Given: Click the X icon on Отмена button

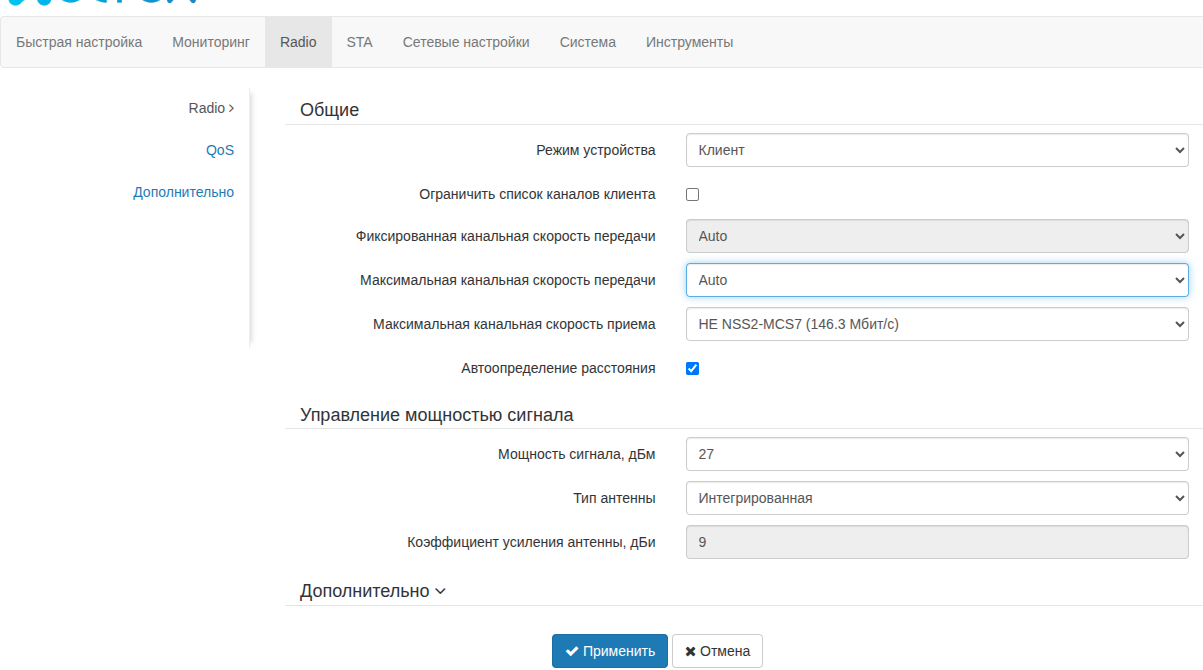Looking at the screenshot, I should pyautogui.click(x=690, y=651).
